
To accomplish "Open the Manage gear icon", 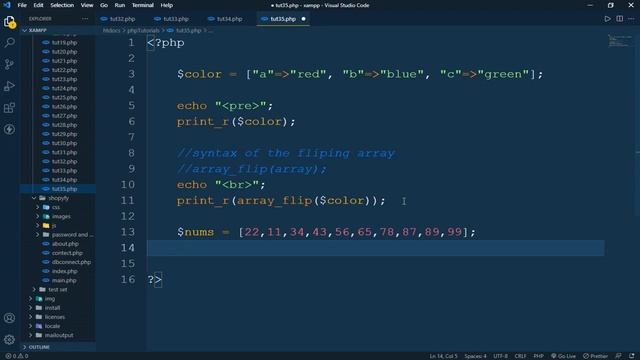I will pyautogui.click(x=9, y=340).
